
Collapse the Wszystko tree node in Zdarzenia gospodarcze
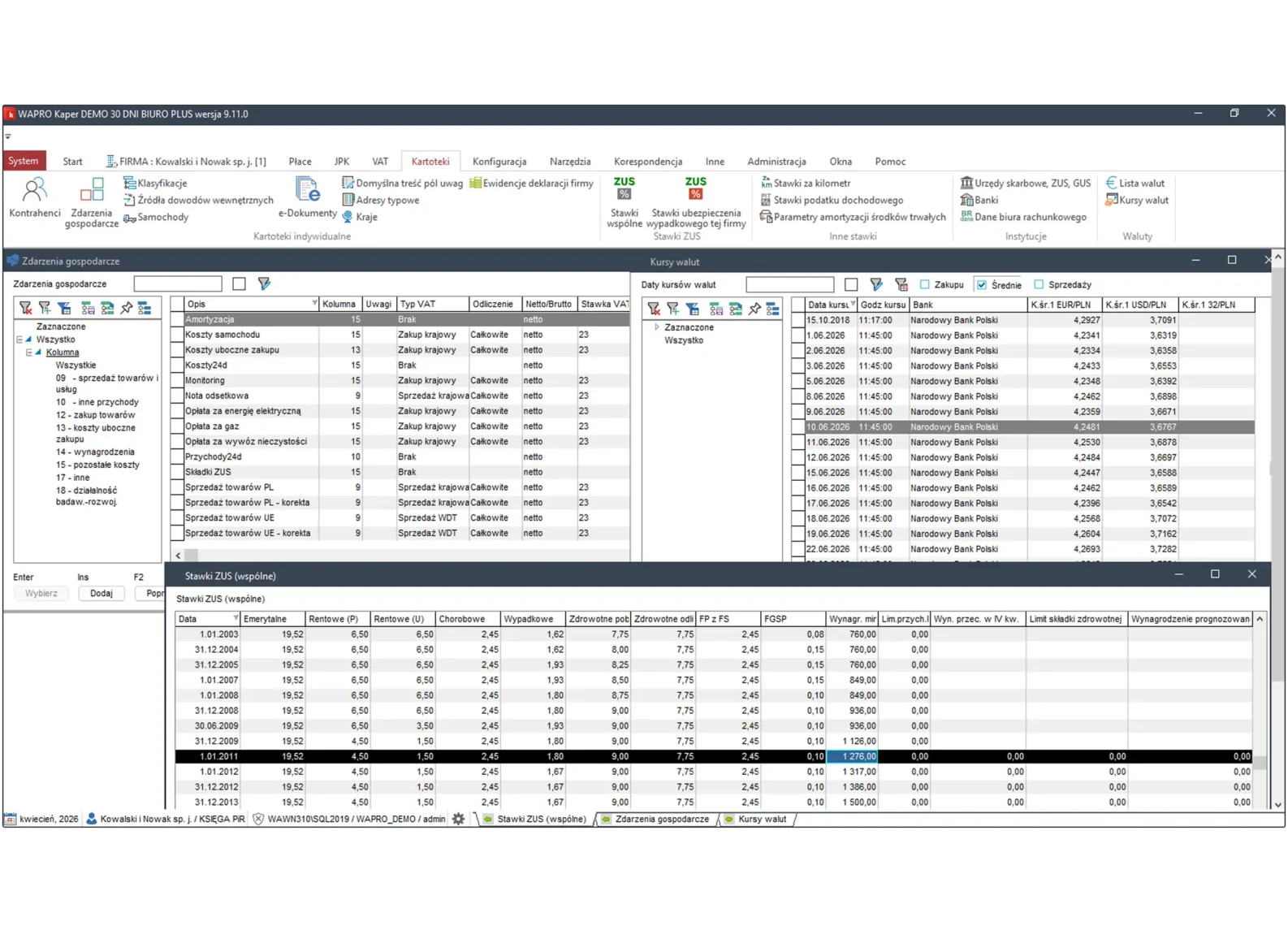point(20,340)
